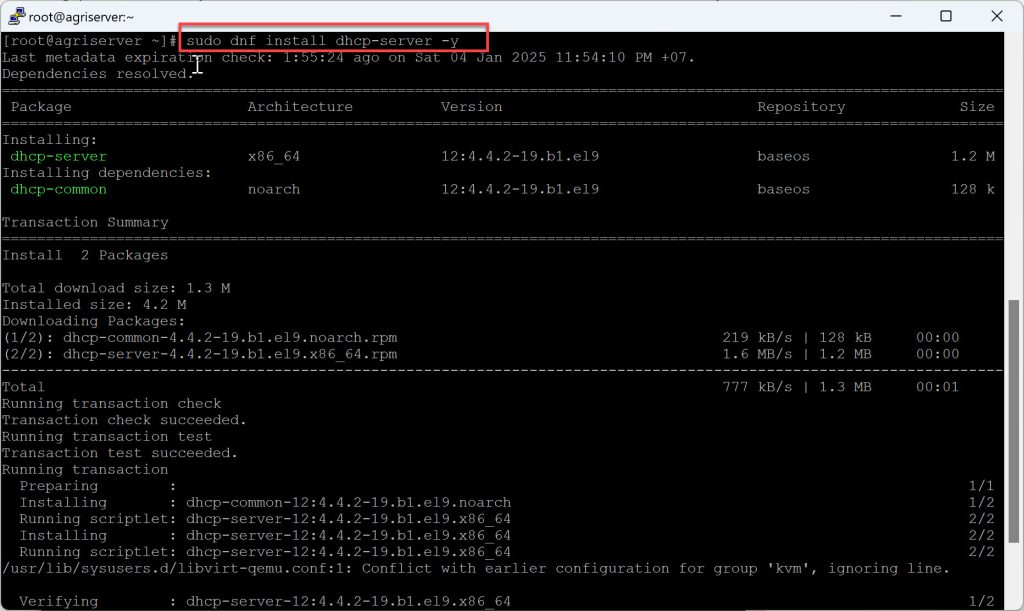This screenshot has height=611, width=1024.
Task: Click the 'Downloading Packages:' line
Action: 93,321
